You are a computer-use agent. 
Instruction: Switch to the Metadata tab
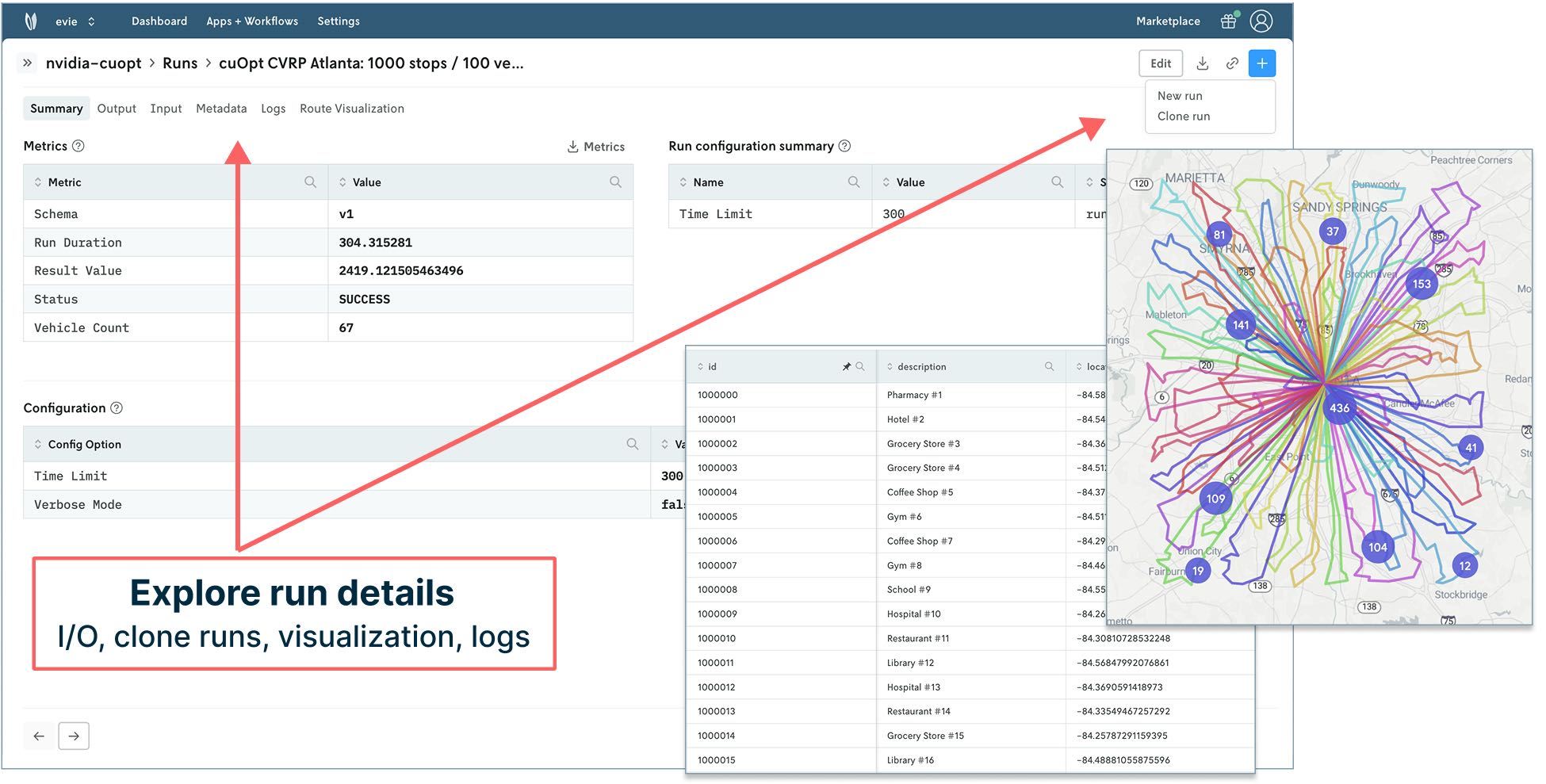[221, 109]
